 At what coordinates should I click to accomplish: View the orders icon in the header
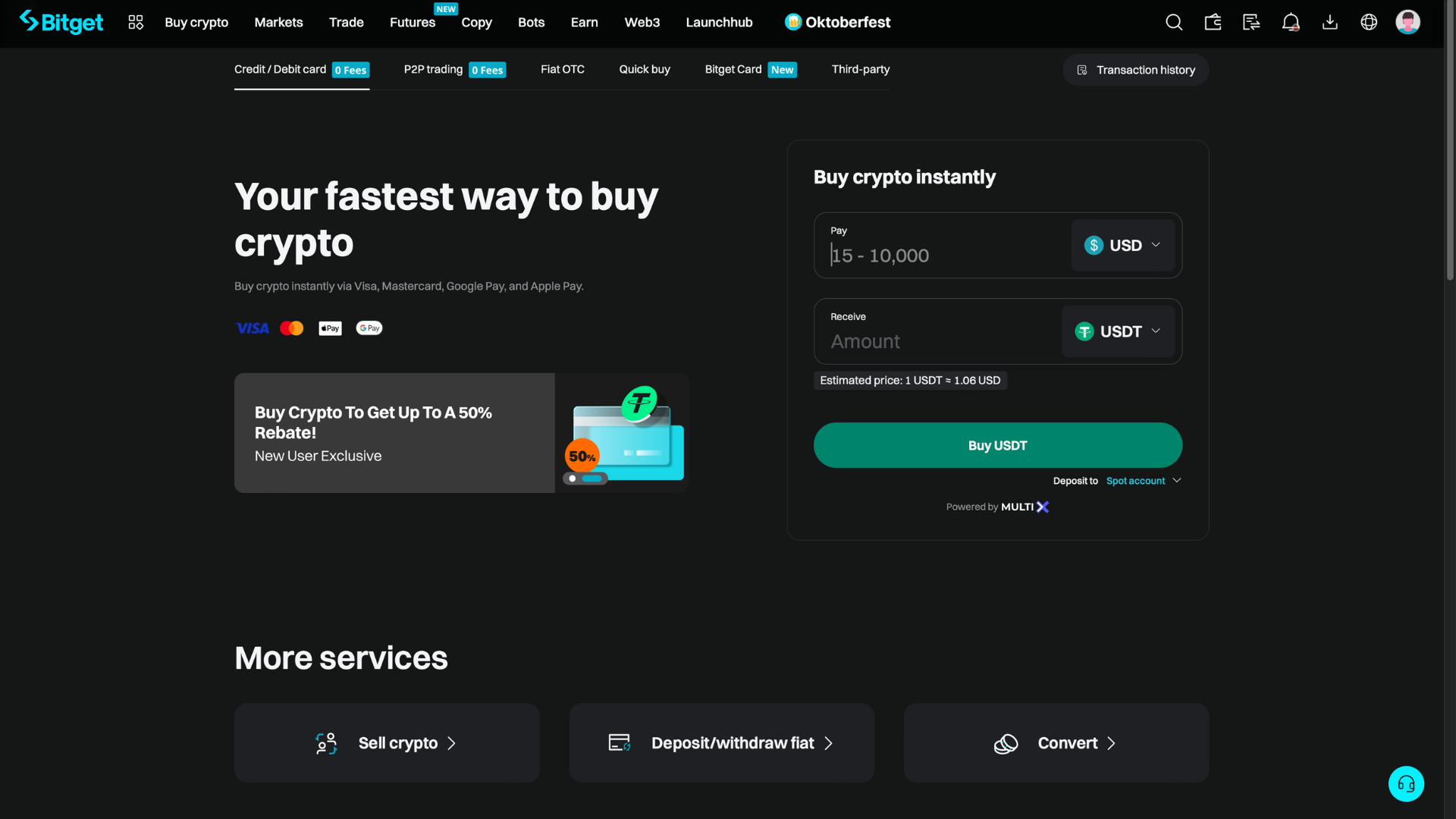[1251, 22]
